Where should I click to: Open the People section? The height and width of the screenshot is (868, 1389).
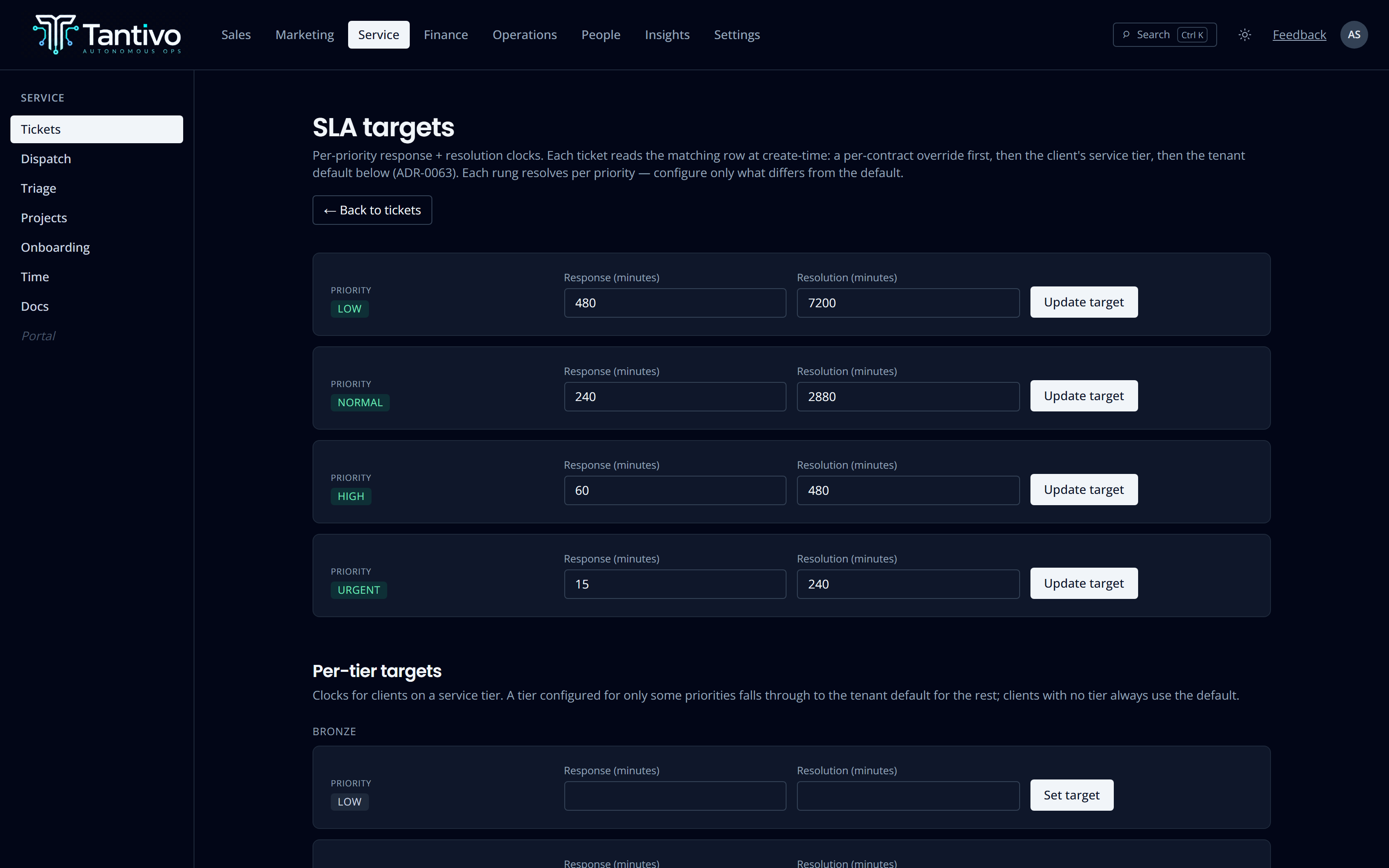pyautogui.click(x=600, y=35)
